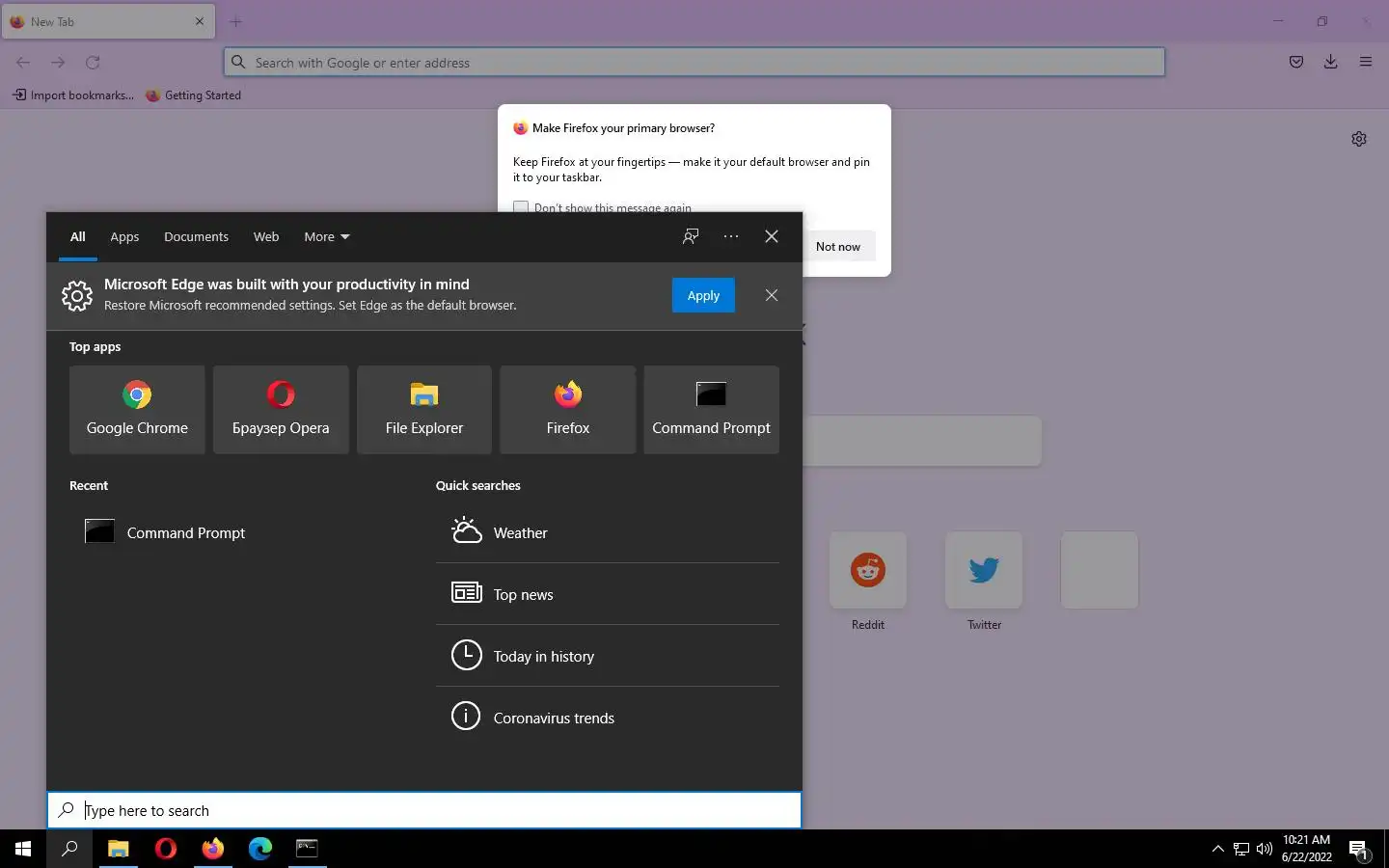Image resolution: width=1389 pixels, height=868 pixels.
Task: Click the network icon in system tray
Action: [1241, 849]
